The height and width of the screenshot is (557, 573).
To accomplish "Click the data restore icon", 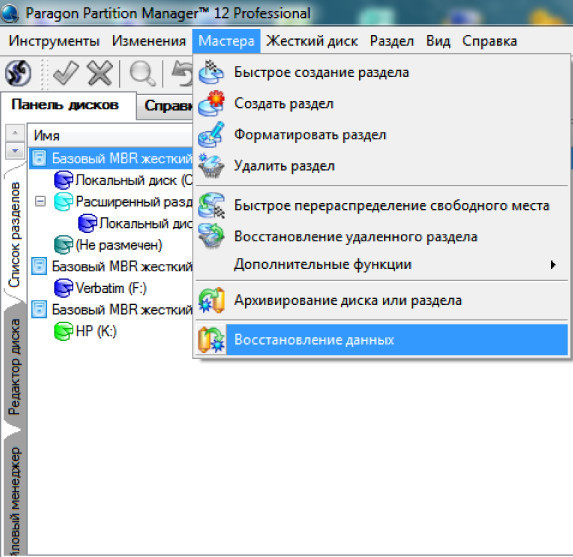I will point(211,340).
